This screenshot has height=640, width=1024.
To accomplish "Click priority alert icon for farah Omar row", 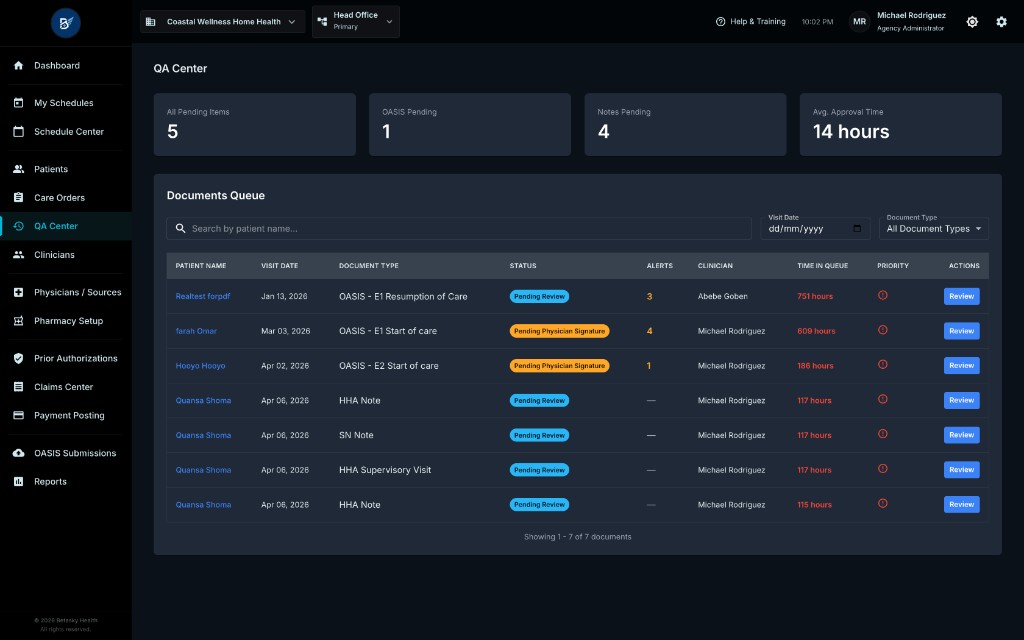I will (882, 330).
